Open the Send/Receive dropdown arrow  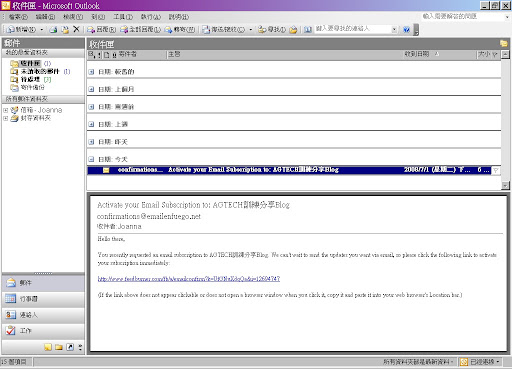point(251,30)
